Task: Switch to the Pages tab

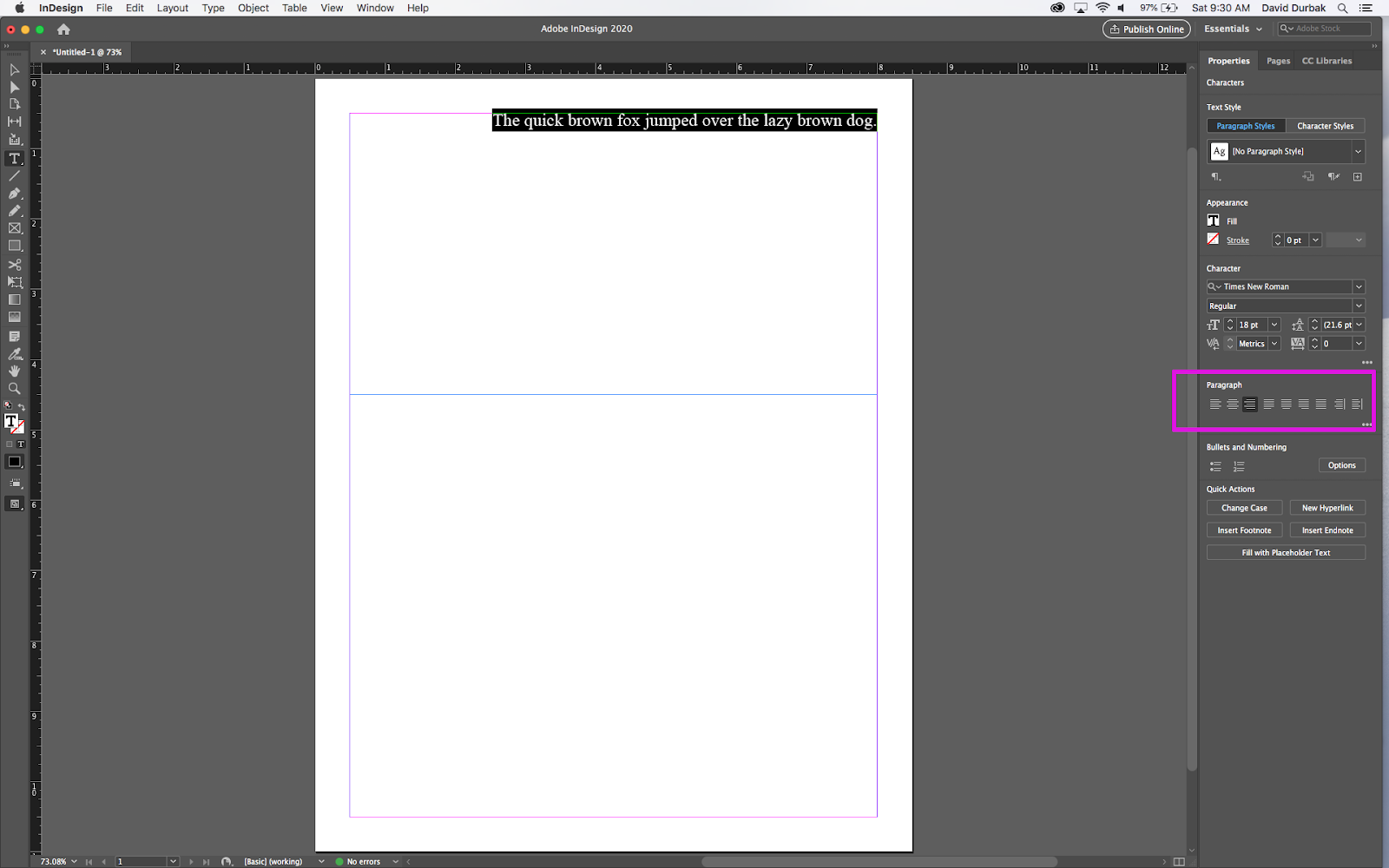Action: [1277, 61]
